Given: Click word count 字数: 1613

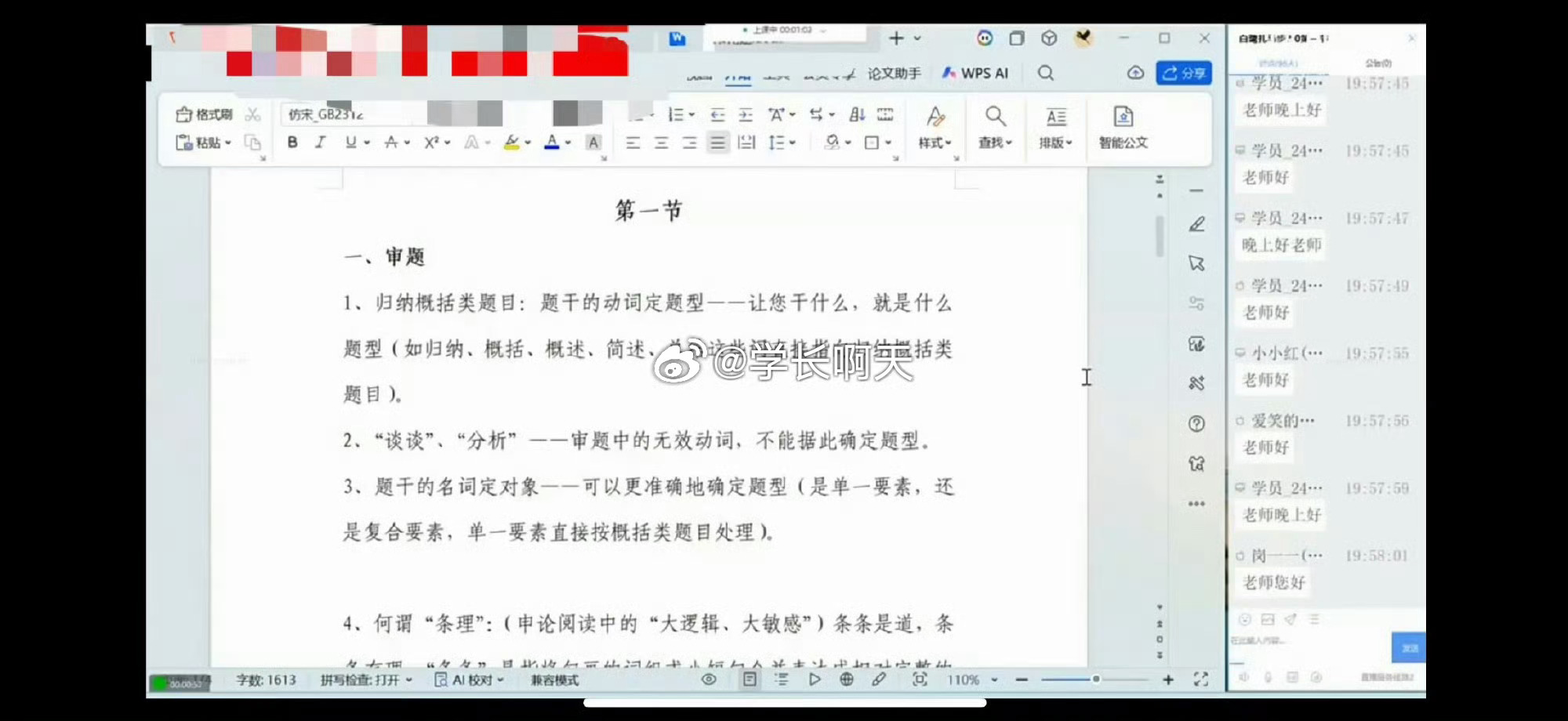Looking at the screenshot, I should coord(267,679).
